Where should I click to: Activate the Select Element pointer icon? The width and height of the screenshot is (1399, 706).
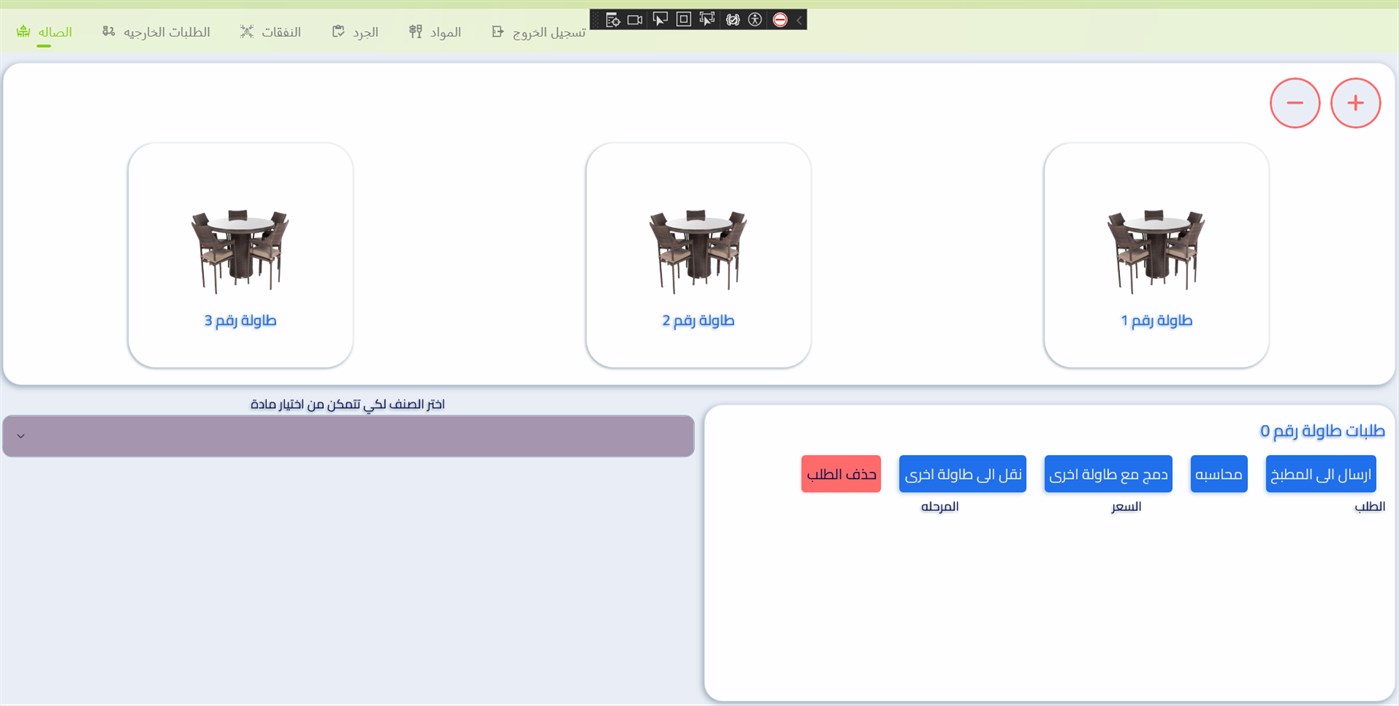[660, 19]
